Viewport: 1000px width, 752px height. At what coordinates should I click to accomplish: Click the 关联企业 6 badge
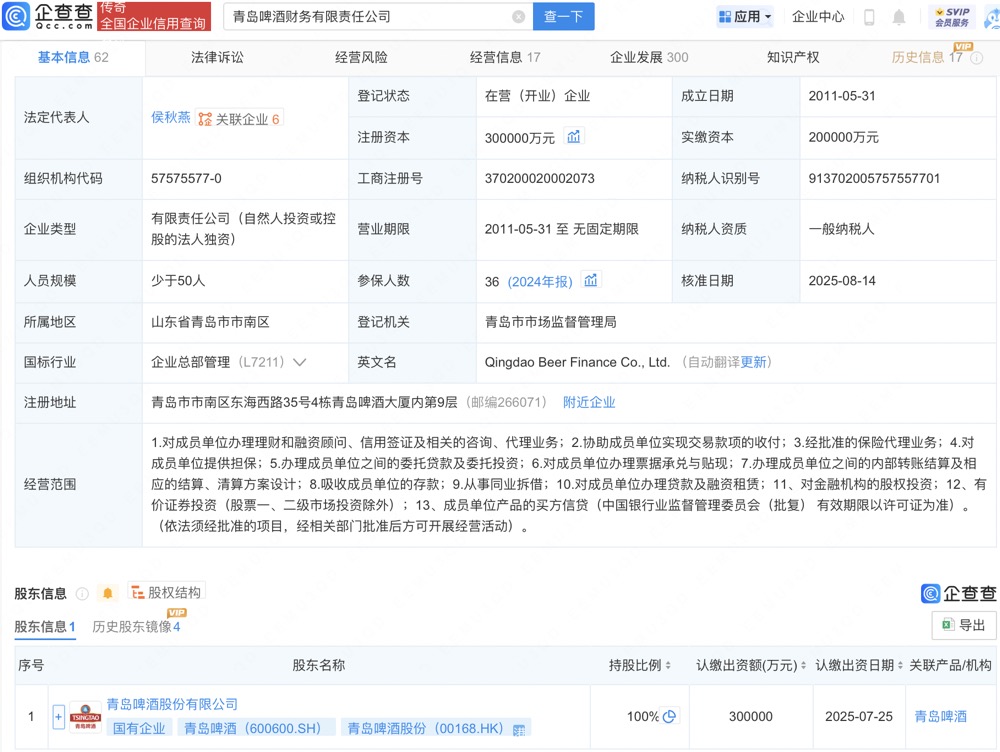pos(239,119)
